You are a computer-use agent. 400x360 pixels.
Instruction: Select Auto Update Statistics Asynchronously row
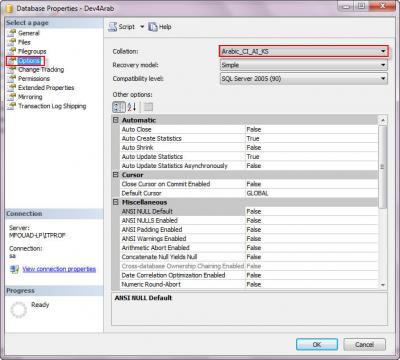(x=249, y=166)
